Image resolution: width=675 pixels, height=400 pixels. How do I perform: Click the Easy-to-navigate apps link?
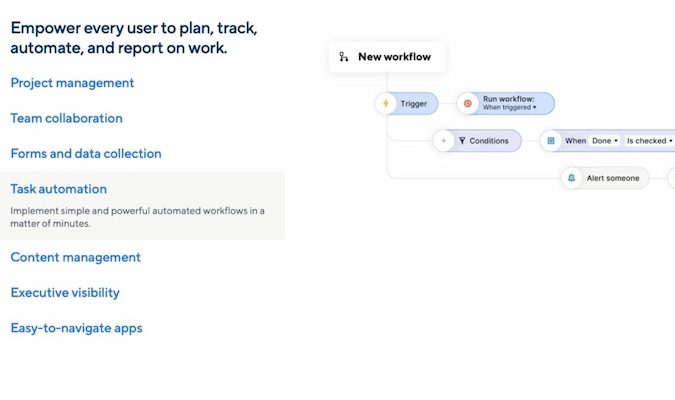(76, 328)
